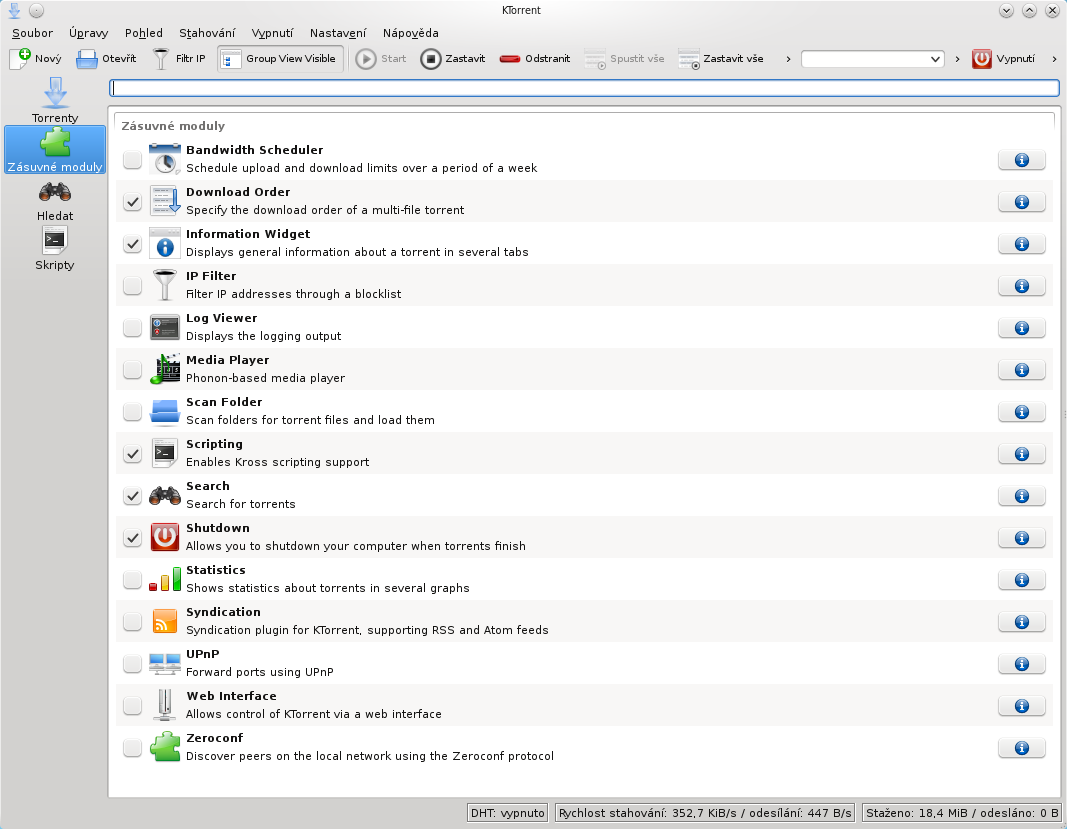The width and height of the screenshot is (1067, 829).
Task: Enable the Web Interface checkbox
Action: click(132, 706)
